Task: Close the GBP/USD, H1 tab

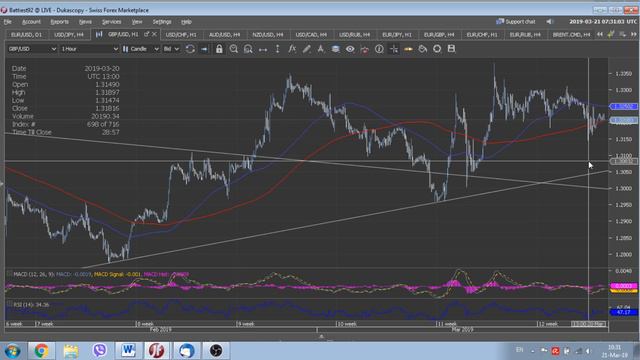Action: [x=154, y=34]
